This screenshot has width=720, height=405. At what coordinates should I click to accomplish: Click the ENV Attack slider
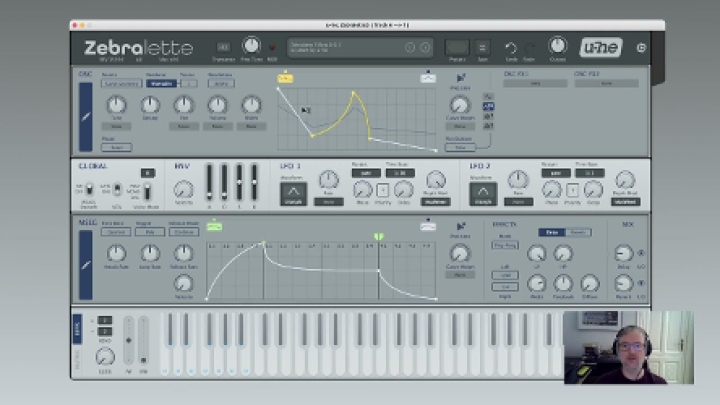[209, 182]
